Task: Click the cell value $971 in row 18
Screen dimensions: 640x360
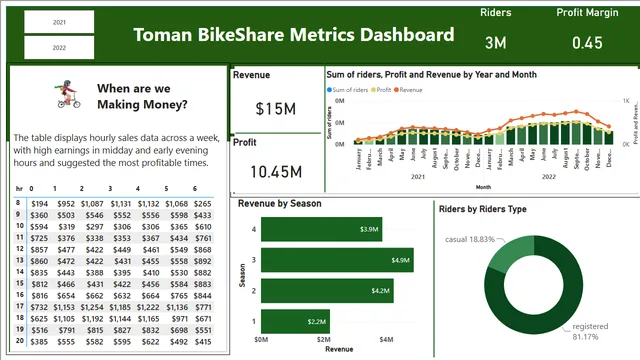Action: pyautogui.click(x=180, y=319)
